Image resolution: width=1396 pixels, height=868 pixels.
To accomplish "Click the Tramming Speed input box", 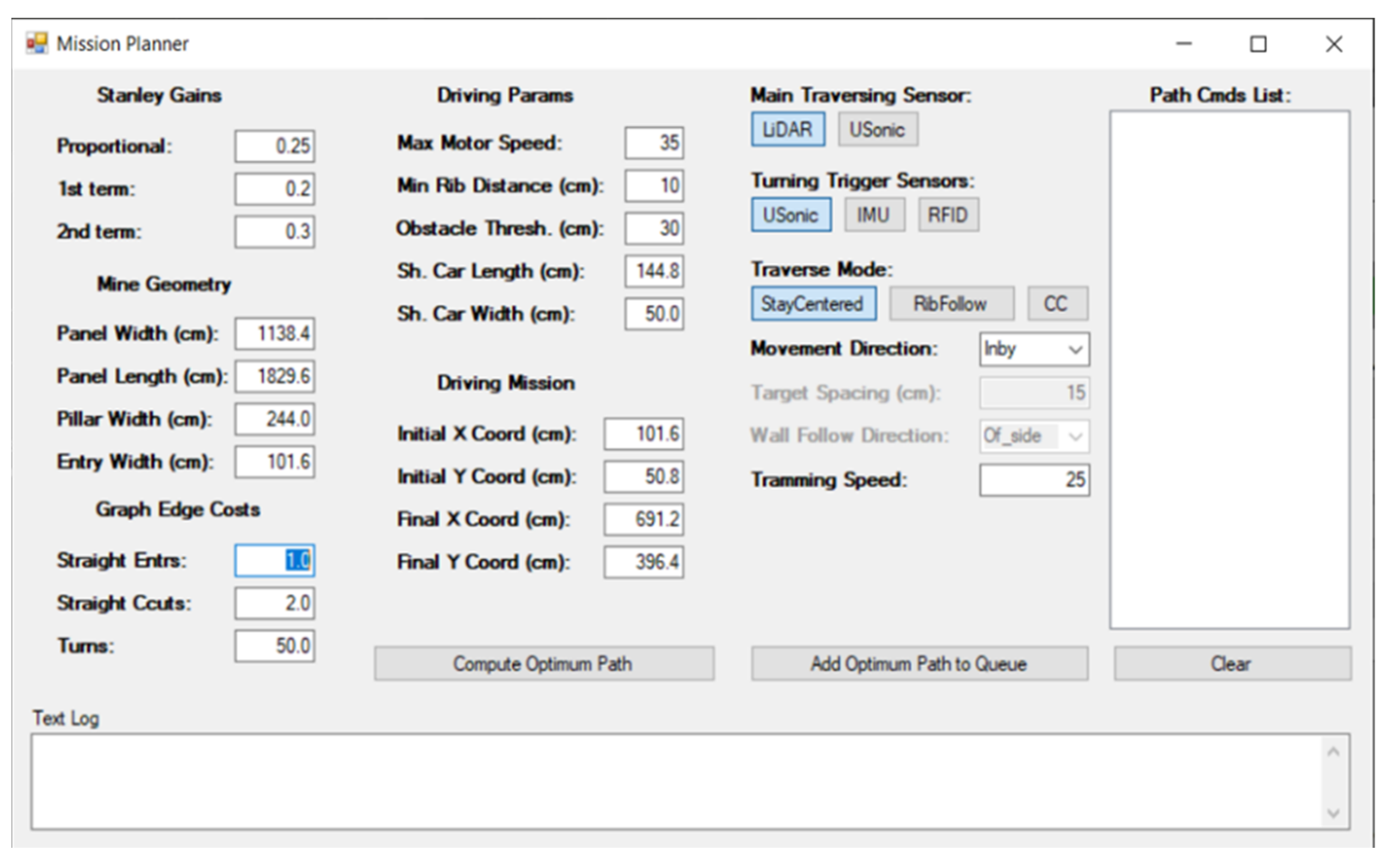I will click(1034, 480).
